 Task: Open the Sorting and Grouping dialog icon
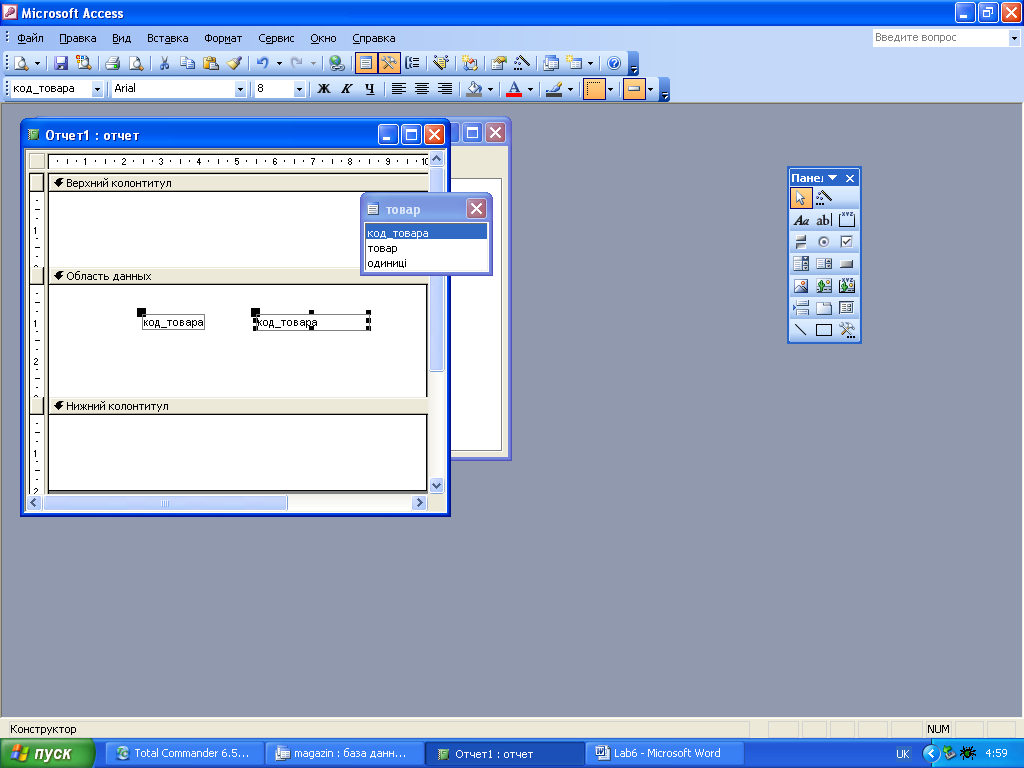pyautogui.click(x=412, y=63)
